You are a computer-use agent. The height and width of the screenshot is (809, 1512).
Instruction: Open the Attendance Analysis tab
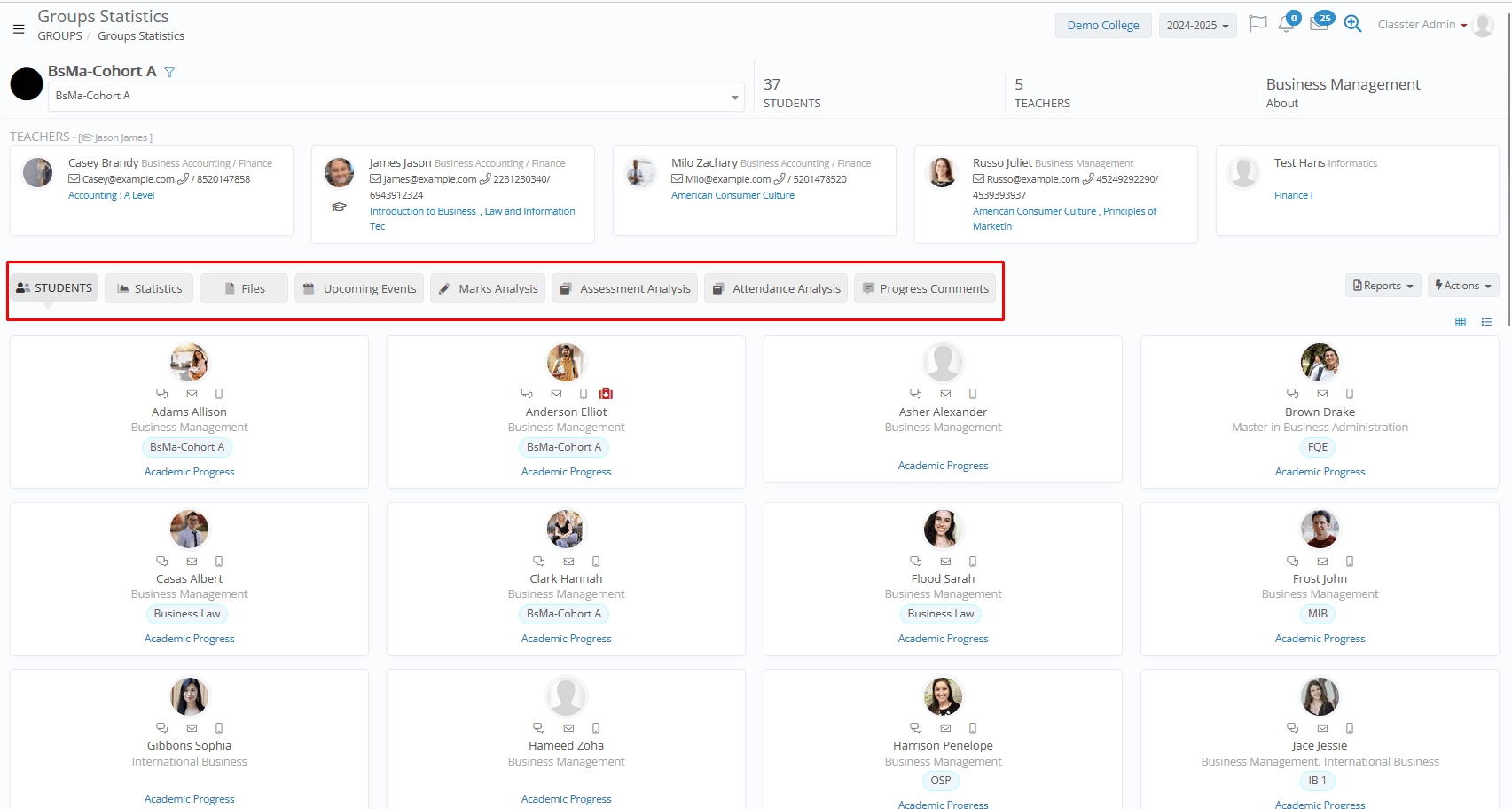(x=776, y=288)
